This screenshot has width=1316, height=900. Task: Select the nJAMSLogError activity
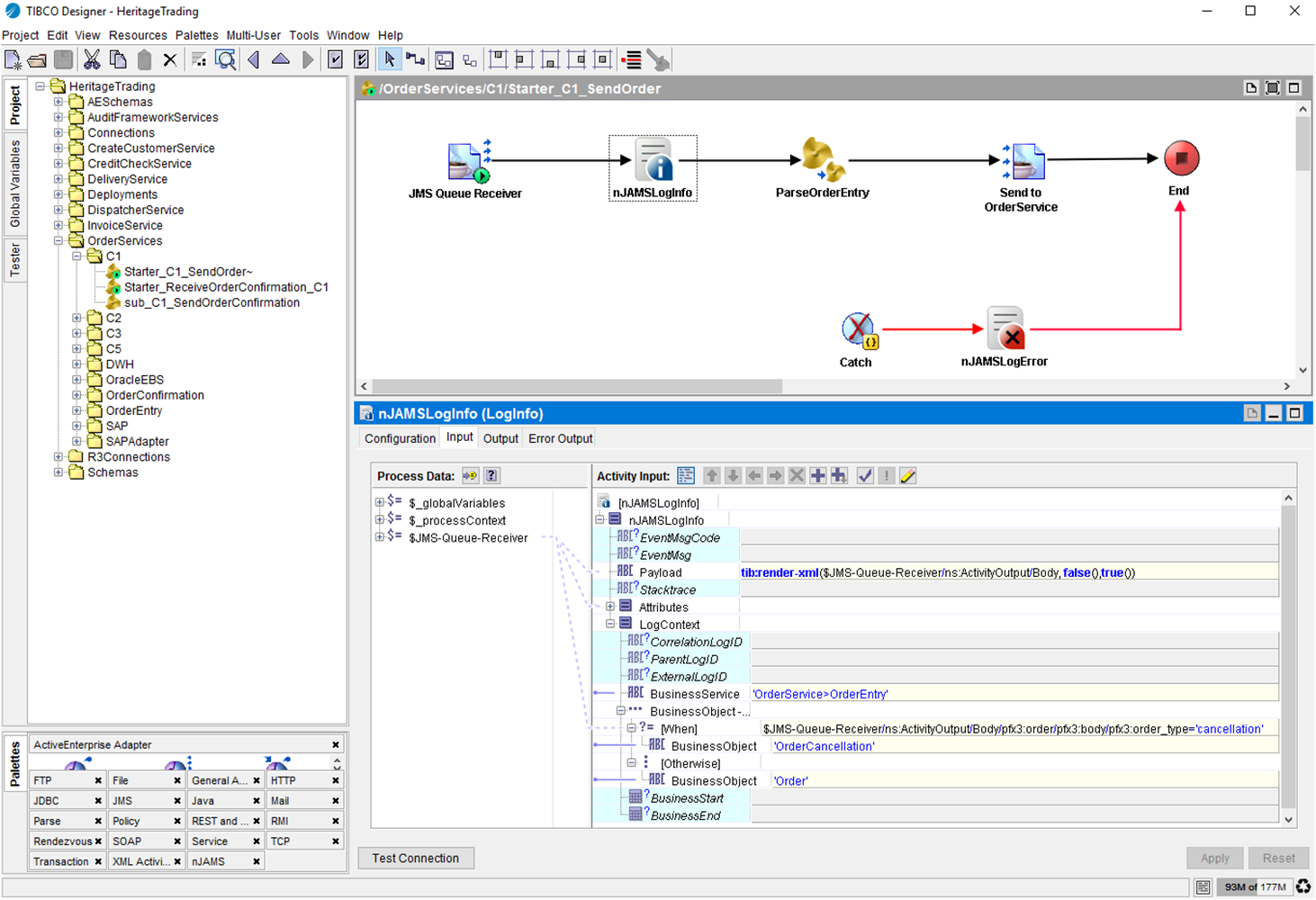click(x=1005, y=329)
